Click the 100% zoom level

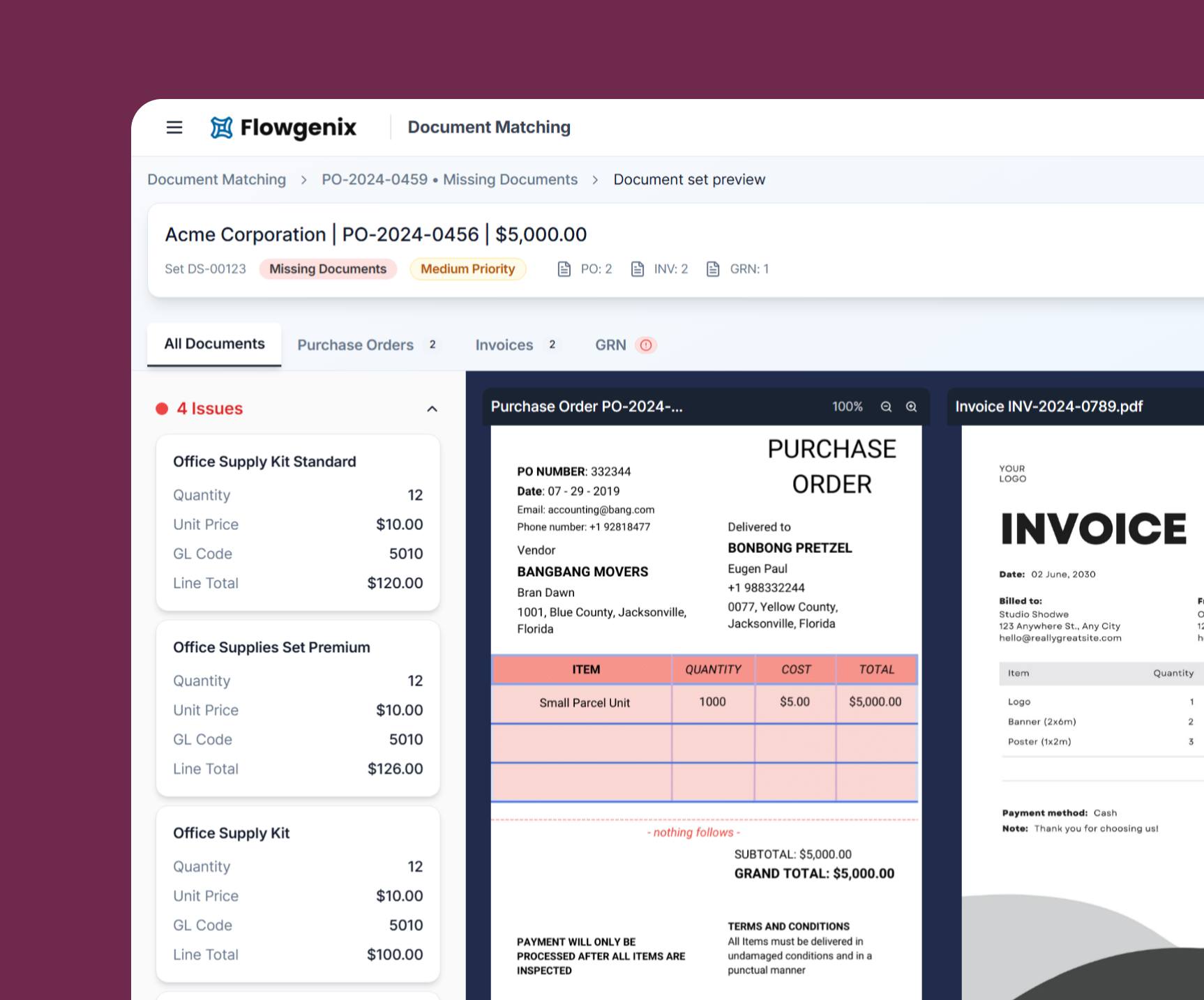pos(847,407)
